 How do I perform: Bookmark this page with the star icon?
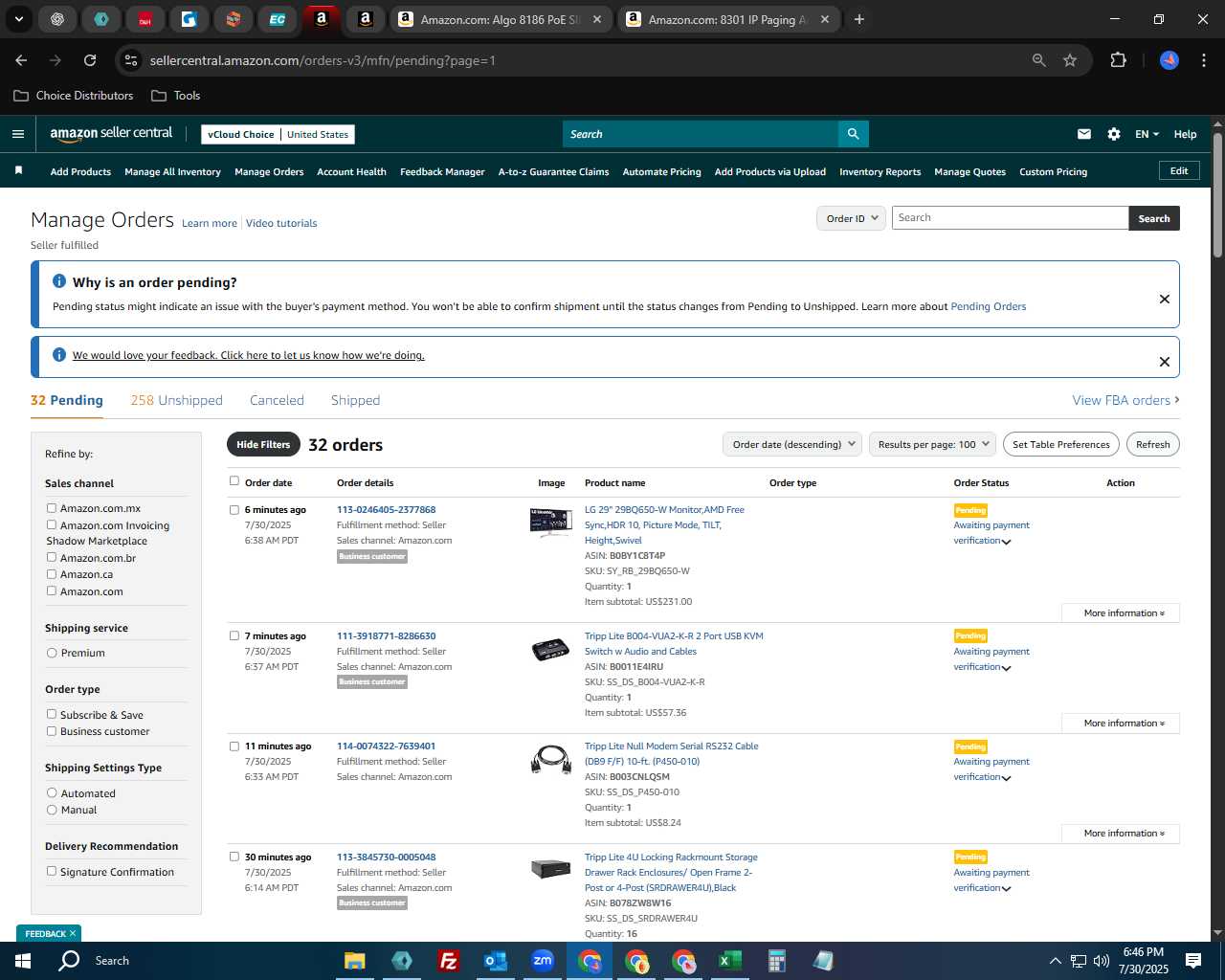click(x=1070, y=60)
